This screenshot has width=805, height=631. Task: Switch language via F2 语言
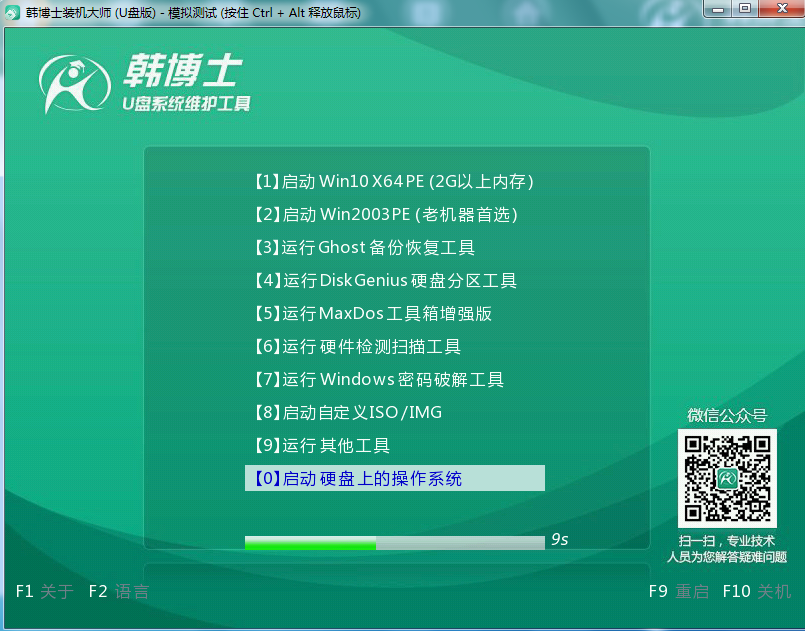(119, 591)
